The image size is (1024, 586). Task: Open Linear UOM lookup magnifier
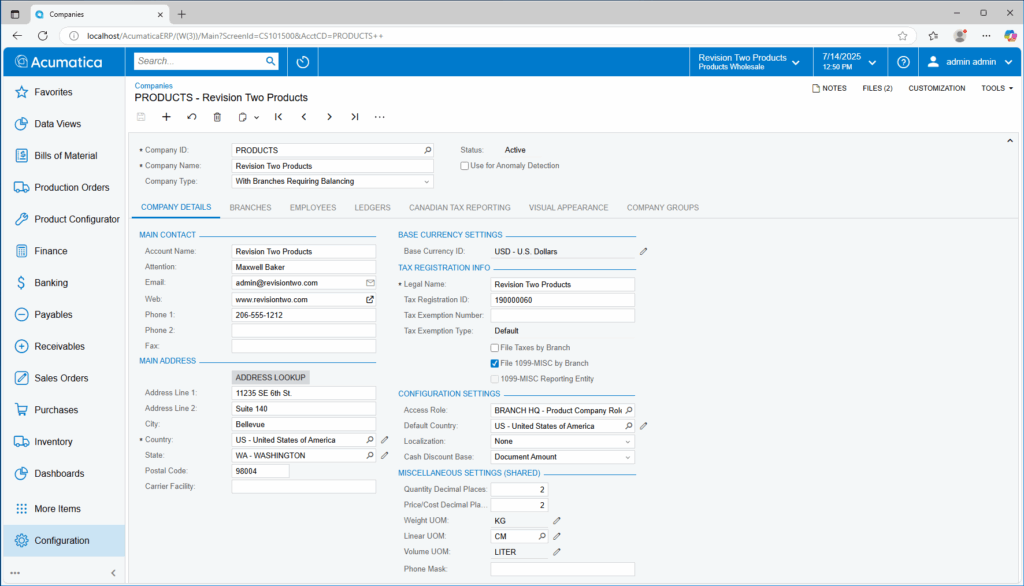click(x=542, y=536)
